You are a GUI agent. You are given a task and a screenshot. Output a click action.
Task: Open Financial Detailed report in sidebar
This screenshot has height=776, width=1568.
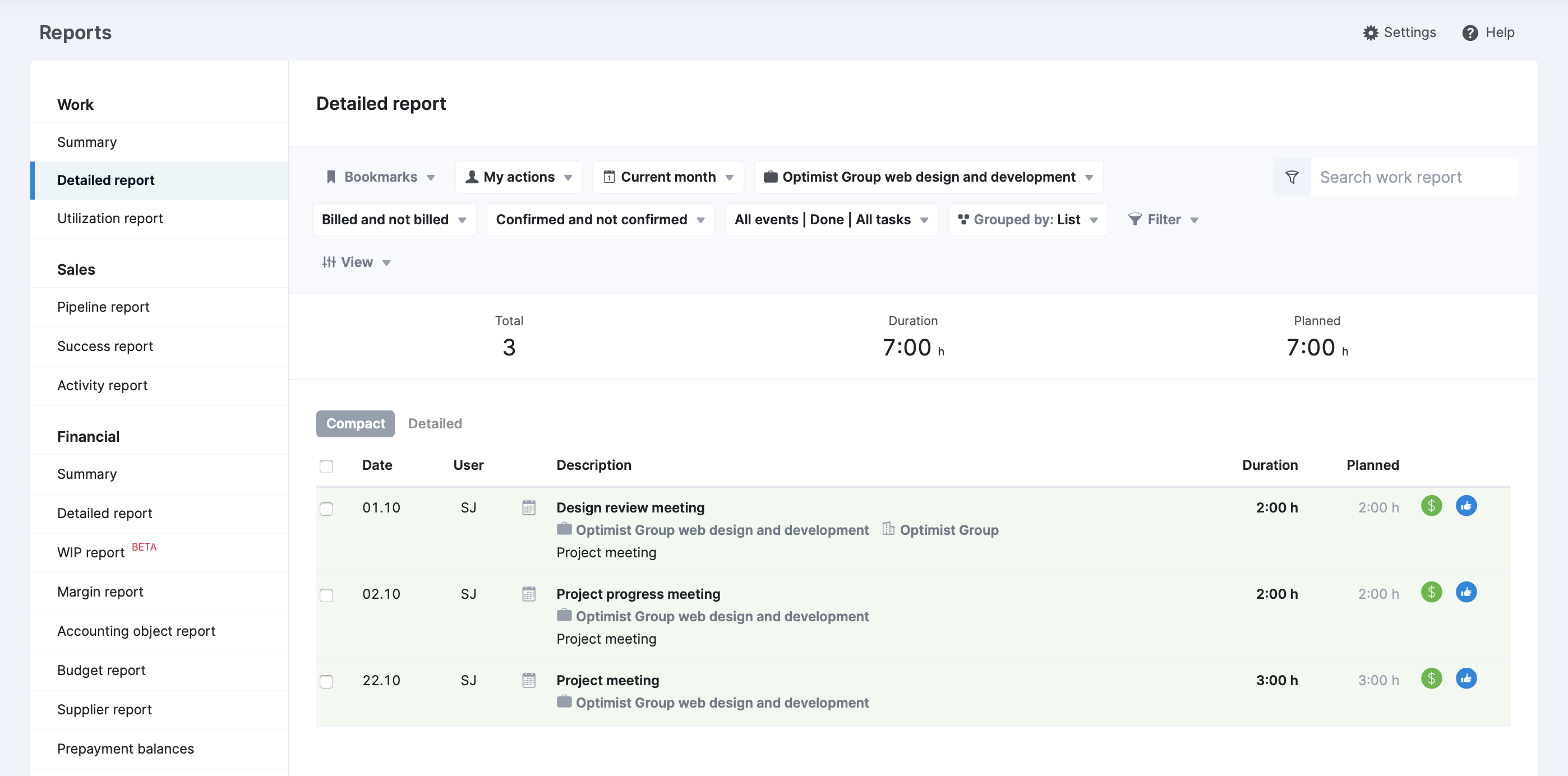159,514
